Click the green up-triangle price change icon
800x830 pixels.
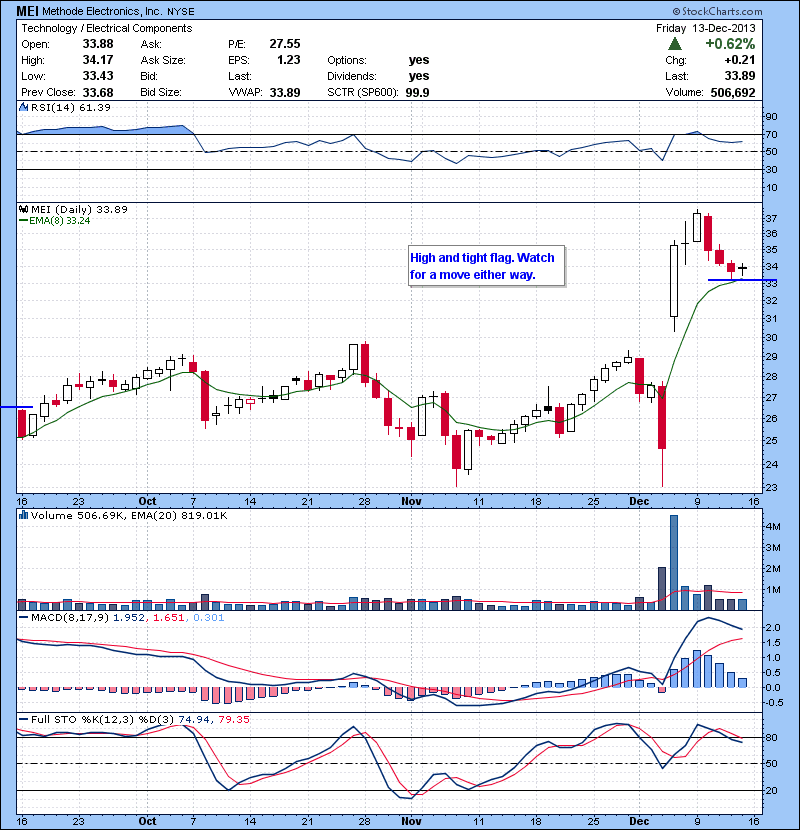674,43
